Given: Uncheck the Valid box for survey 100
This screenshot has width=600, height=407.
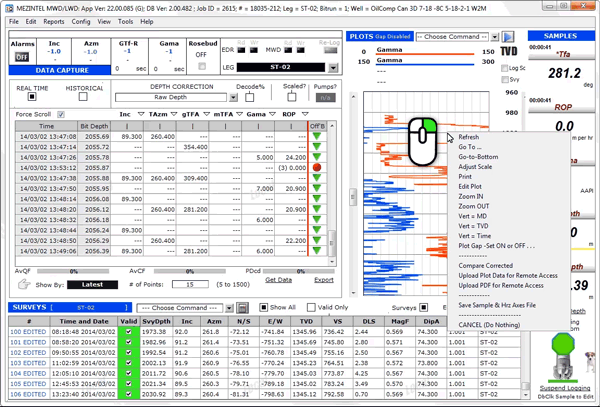Looking at the screenshot, I should (129, 332).
